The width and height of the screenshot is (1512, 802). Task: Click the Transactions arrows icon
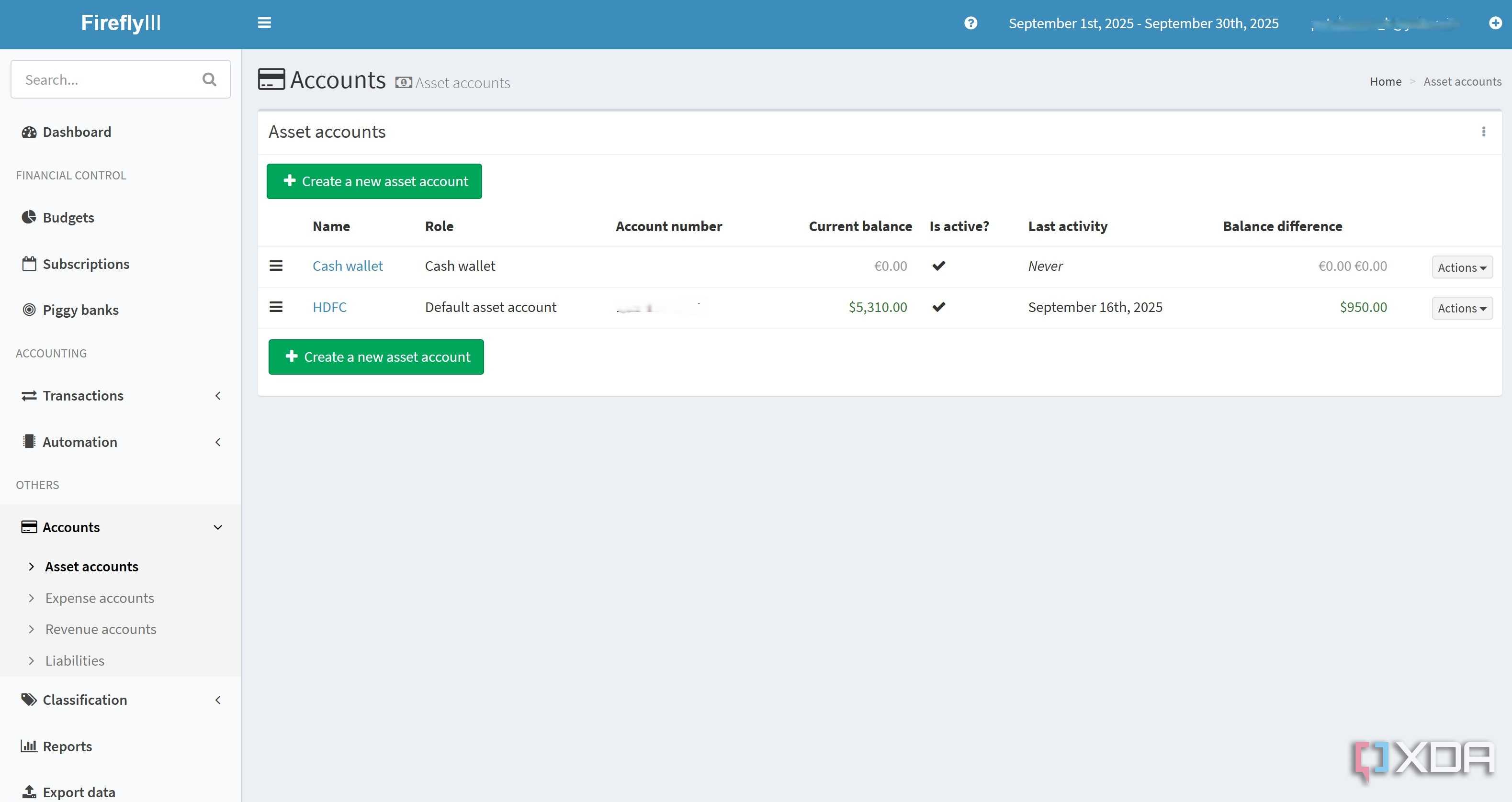[x=29, y=395]
